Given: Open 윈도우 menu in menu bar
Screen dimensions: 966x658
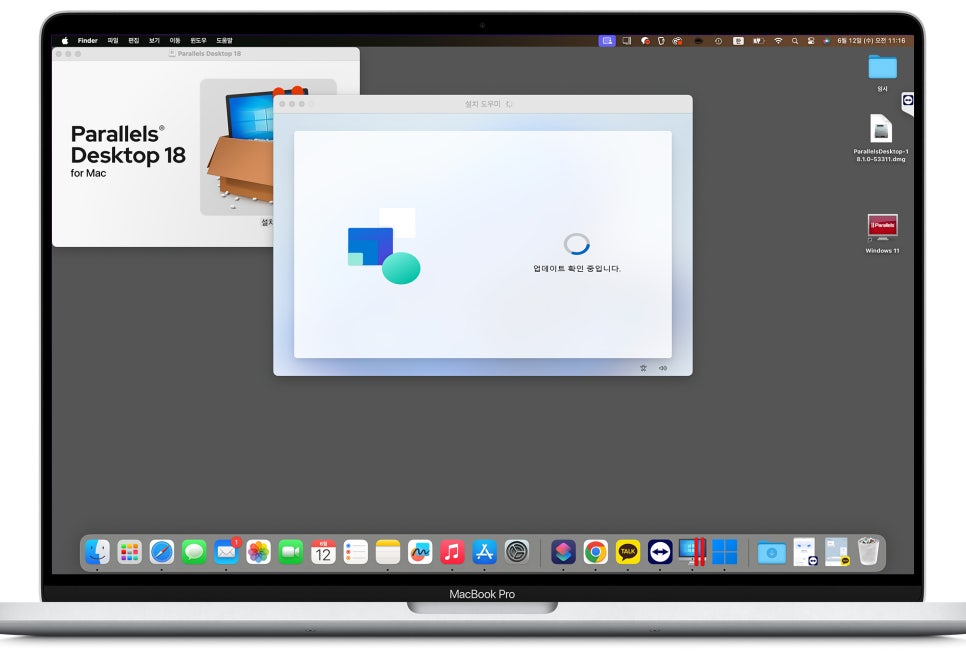Looking at the screenshot, I should pyautogui.click(x=198, y=41).
